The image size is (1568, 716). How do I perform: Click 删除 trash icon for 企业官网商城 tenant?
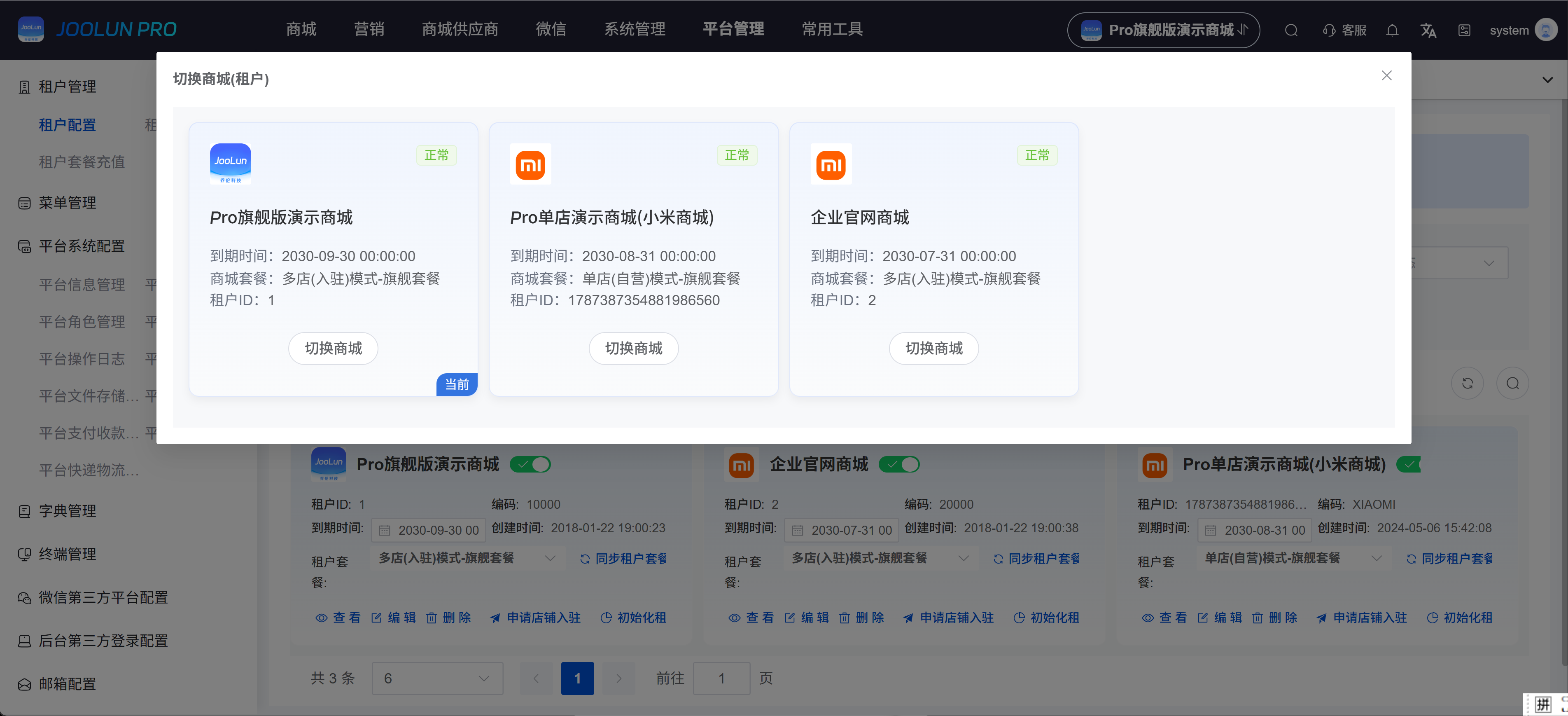click(x=845, y=618)
